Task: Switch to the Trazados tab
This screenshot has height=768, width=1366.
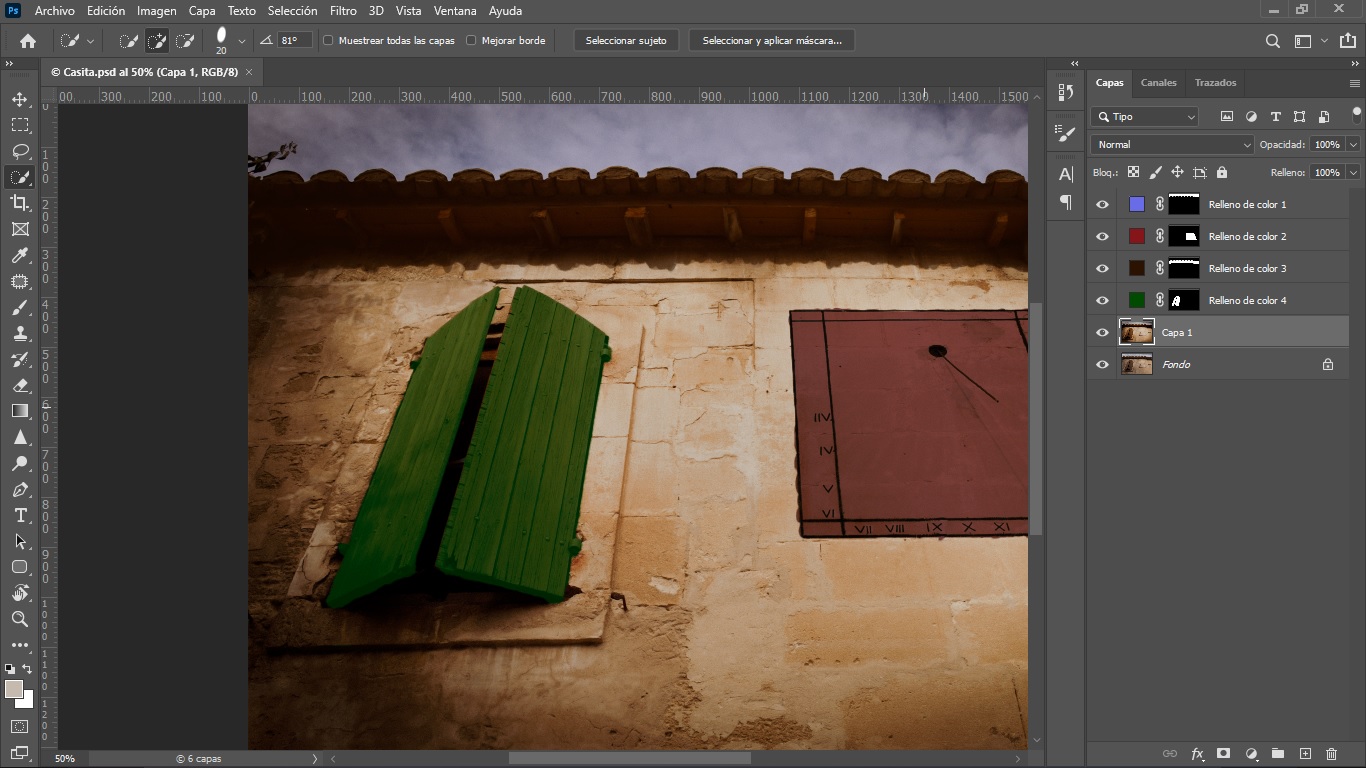Action: coord(1215,83)
